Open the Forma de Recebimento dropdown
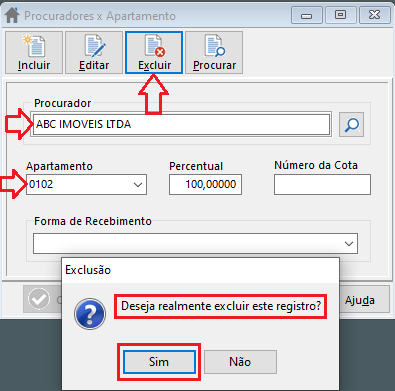The width and height of the screenshot is (395, 391). point(349,244)
